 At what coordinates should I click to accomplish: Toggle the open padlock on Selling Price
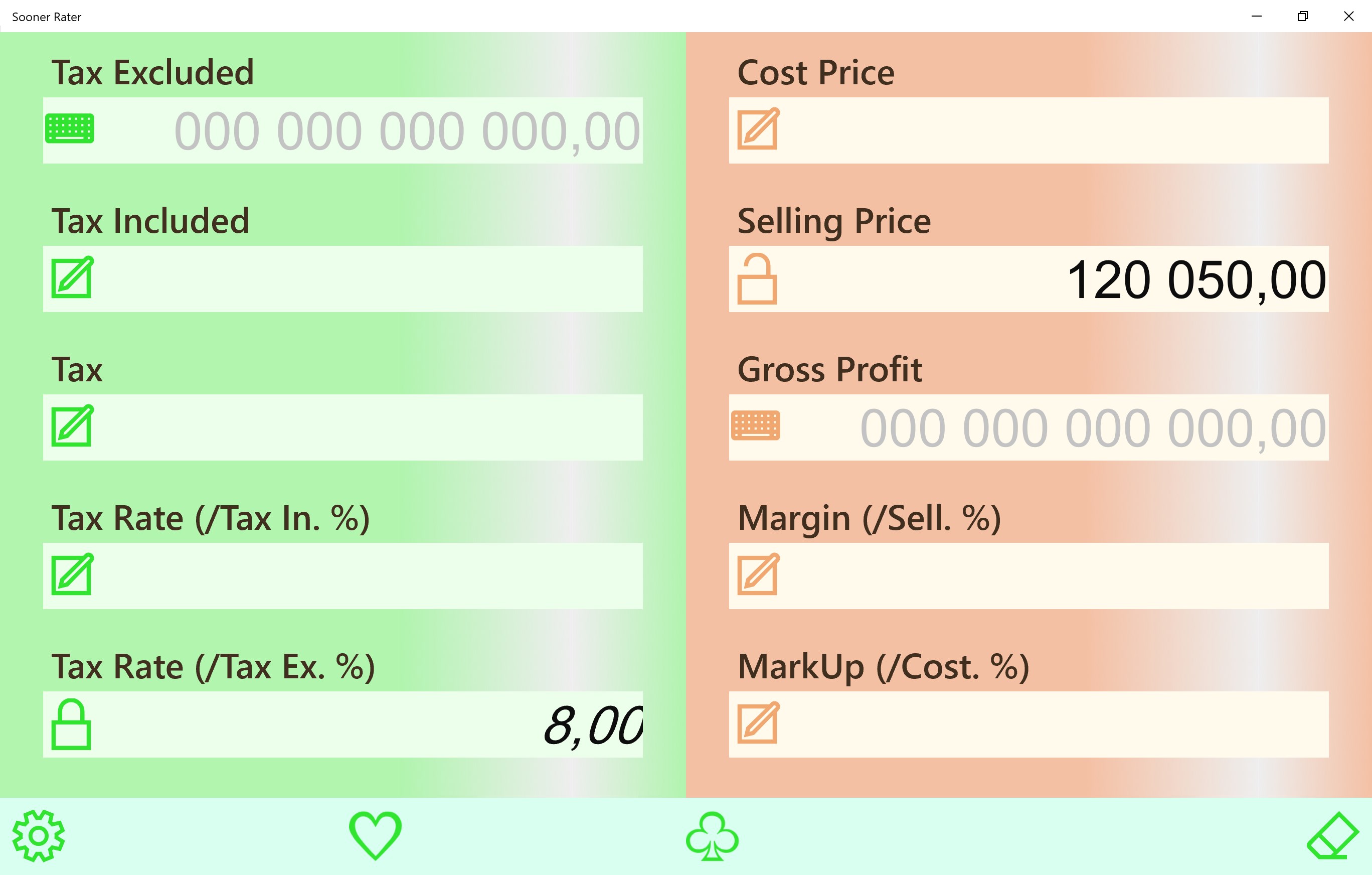coord(757,279)
